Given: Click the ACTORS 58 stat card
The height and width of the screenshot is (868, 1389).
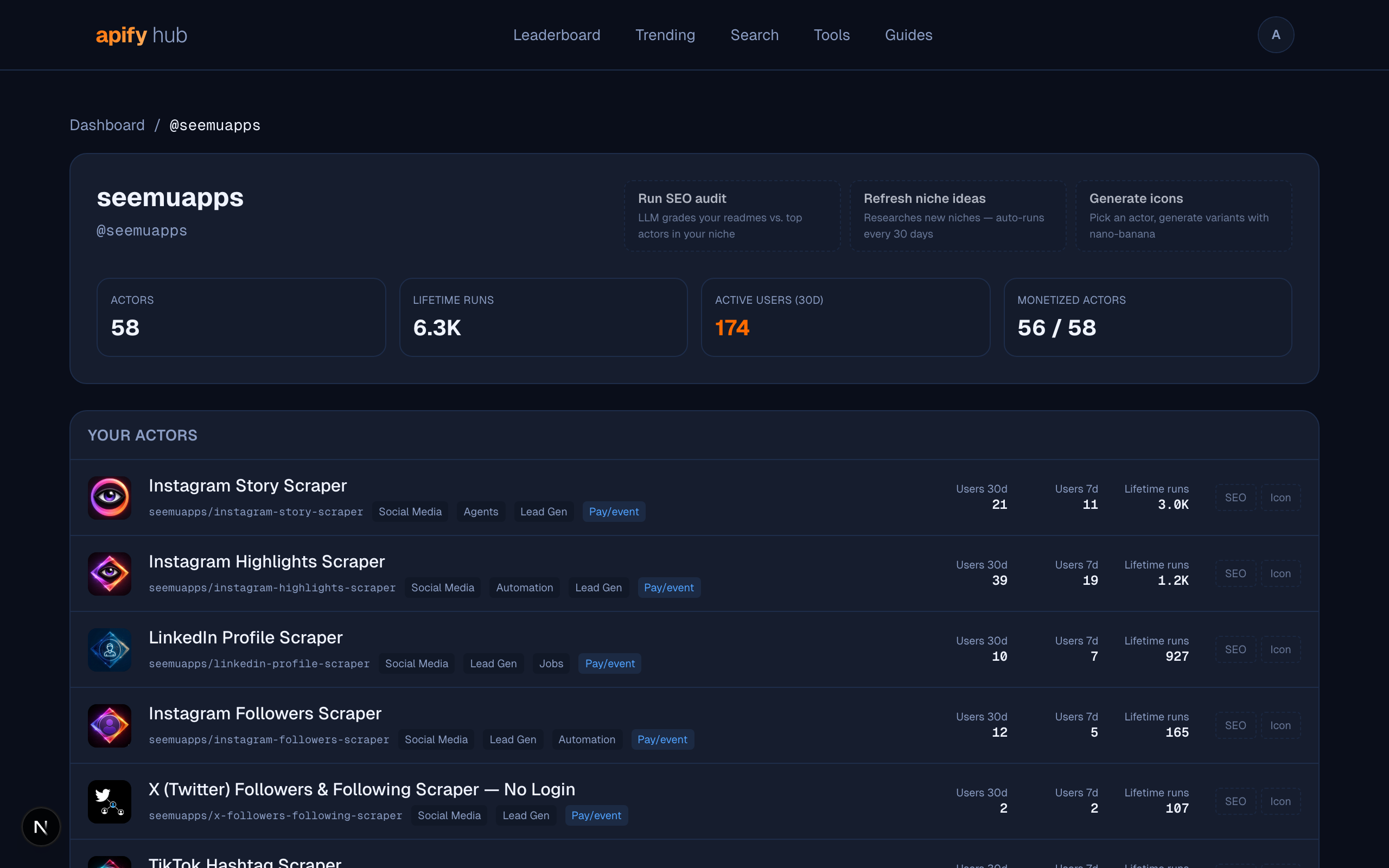Looking at the screenshot, I should (x=241, y=317).
